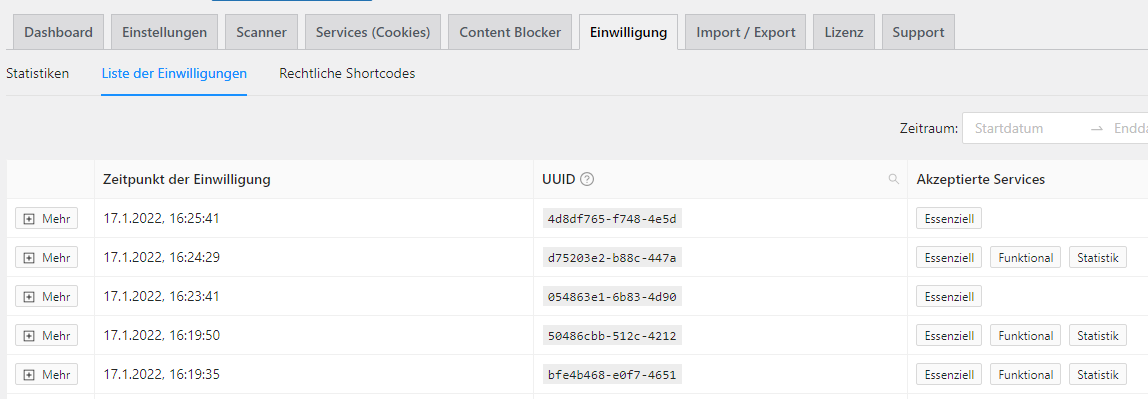
Task: Switch to the Services (Cookies) tab
Action: pyautogui.click(x=373, y=32)
